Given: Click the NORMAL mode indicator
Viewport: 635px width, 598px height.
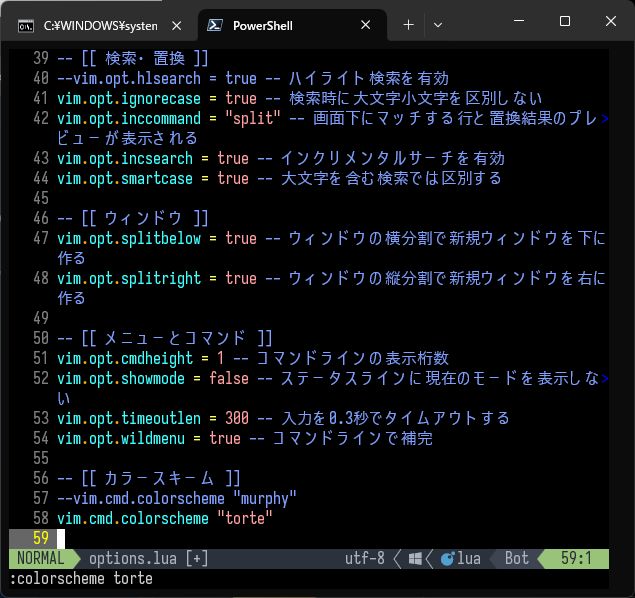Looking at the screenshot, I should point(37,559).
